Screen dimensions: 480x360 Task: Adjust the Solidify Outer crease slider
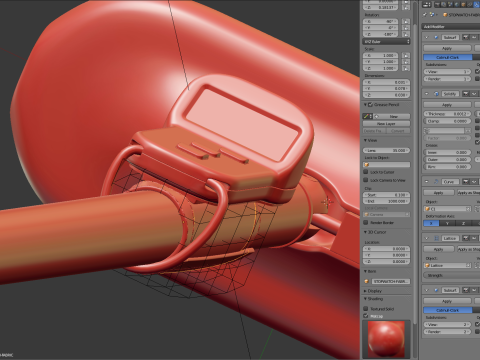pyautogui.click(x=448, y=160)
